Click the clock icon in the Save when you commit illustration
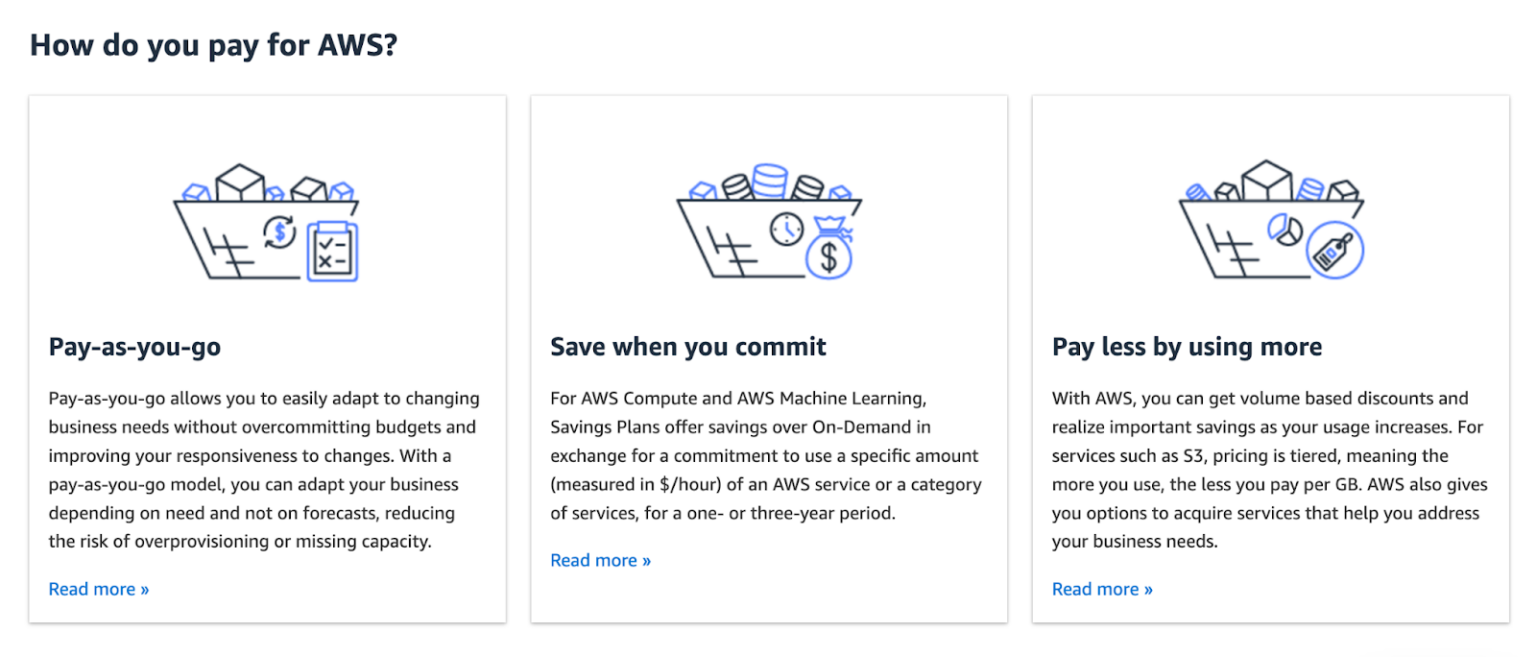 [786, 228]
